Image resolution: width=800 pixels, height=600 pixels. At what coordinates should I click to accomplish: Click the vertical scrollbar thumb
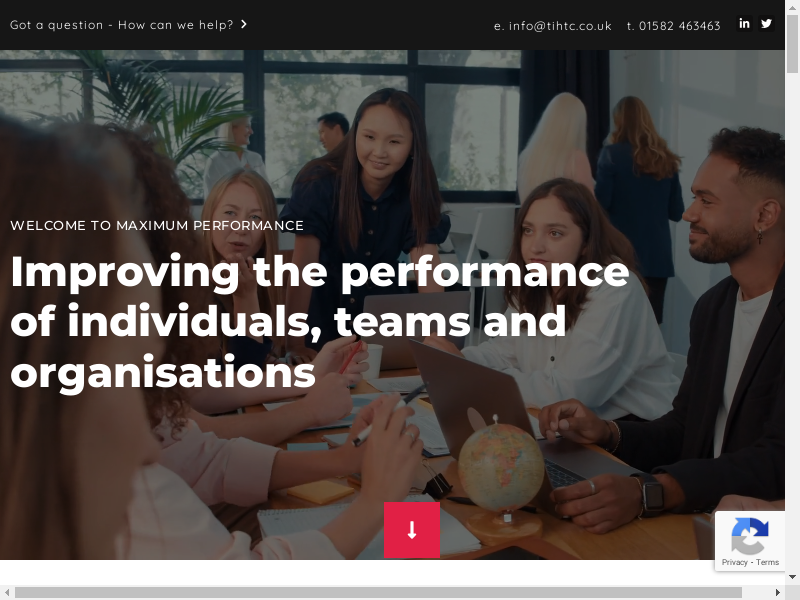[x=792, y=43]
